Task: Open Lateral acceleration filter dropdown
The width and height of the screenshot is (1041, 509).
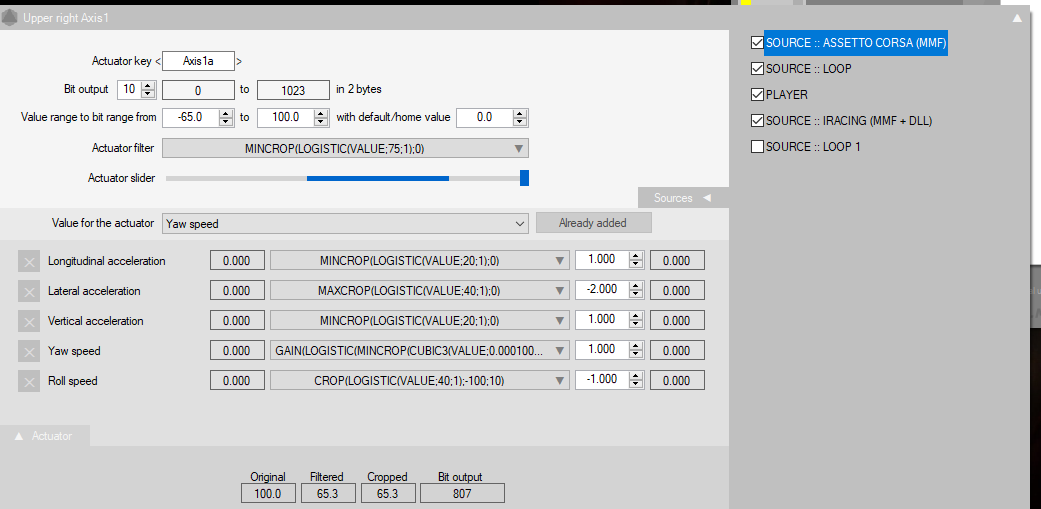Action: [419, 291]
